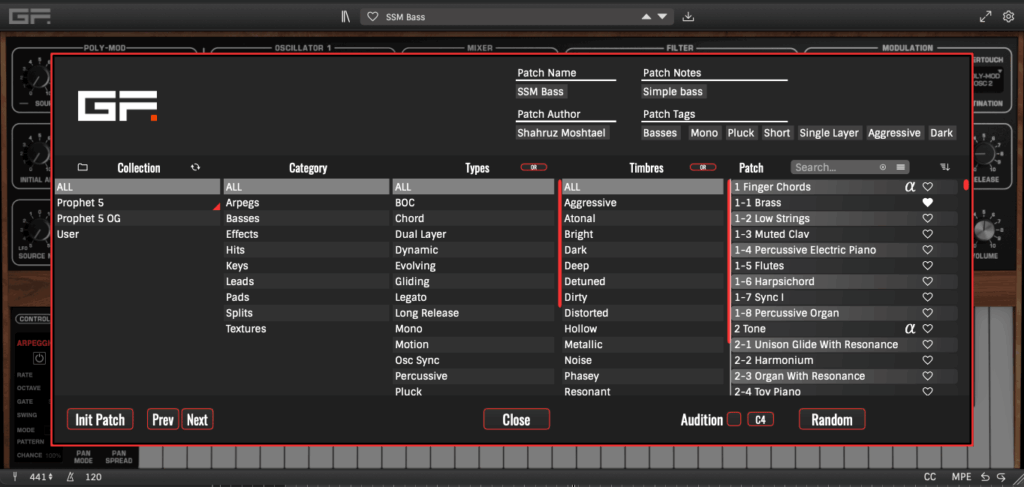
Task: Click the Init Patch button
Action: (x=100, y=420)
